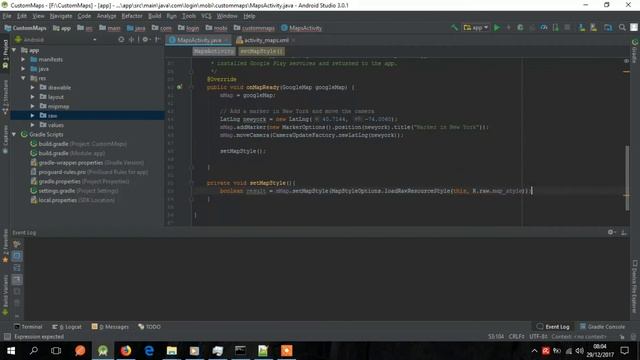640x360 pixels.
Task: Toggle the highlighted Event Log side icon
Action: [17, 256]
